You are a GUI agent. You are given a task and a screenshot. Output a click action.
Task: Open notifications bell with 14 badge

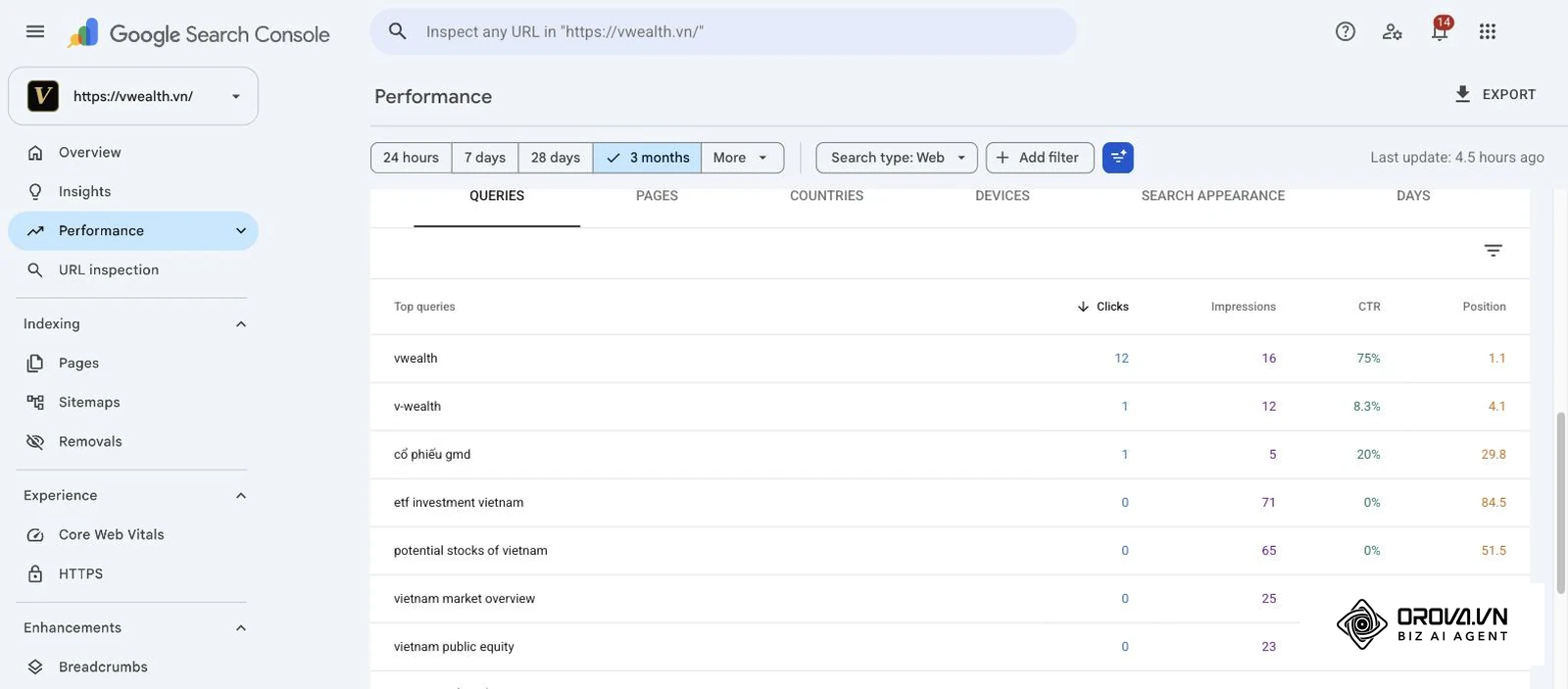tap(1440, 29)
